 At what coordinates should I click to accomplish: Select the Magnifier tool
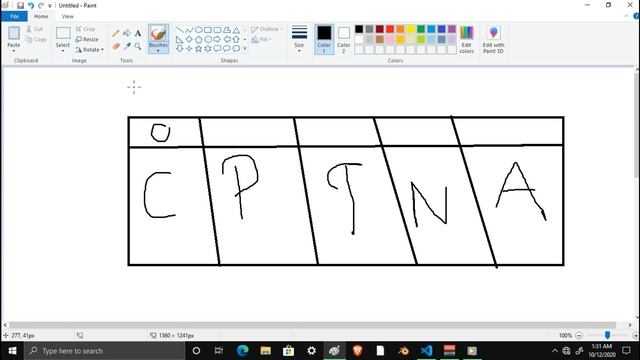click(138, 47)
